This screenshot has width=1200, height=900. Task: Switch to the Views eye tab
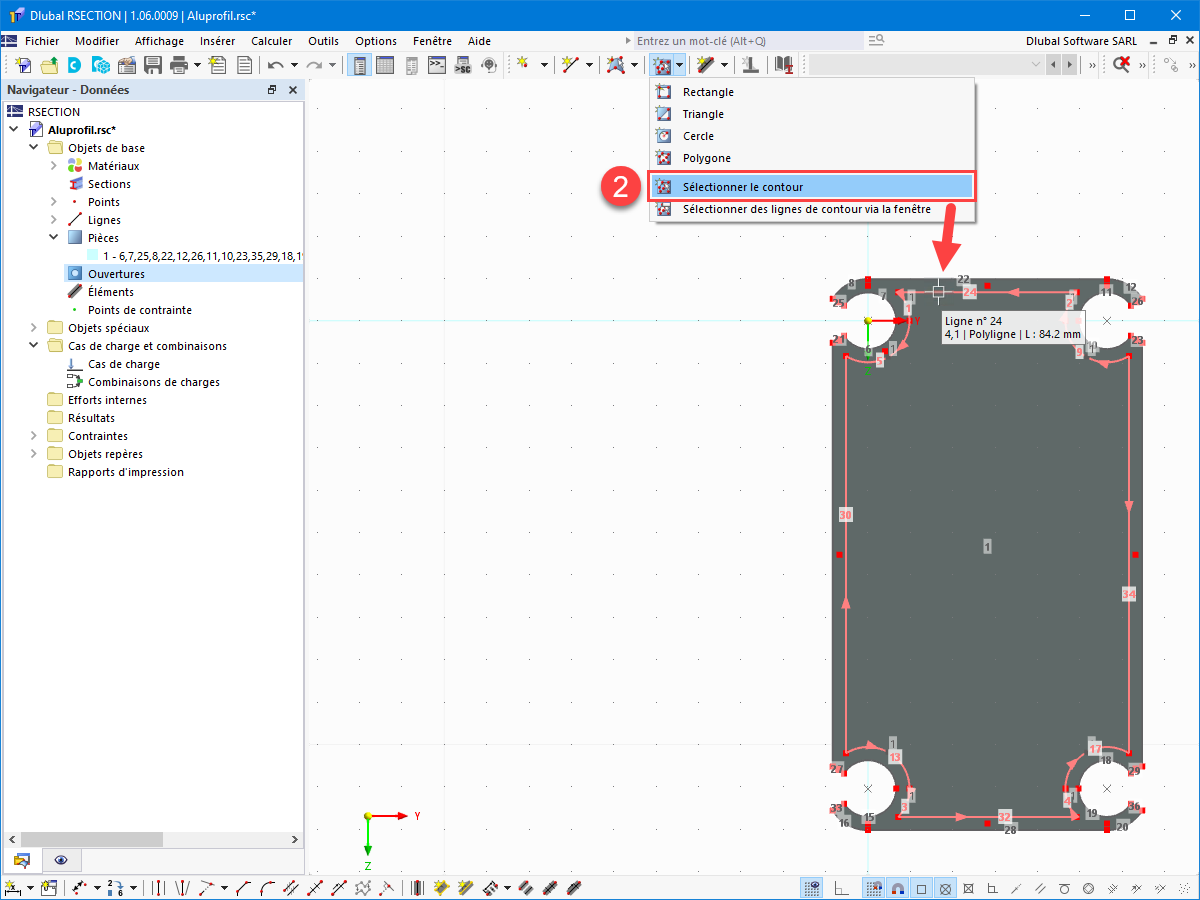(x=61, y=860)
